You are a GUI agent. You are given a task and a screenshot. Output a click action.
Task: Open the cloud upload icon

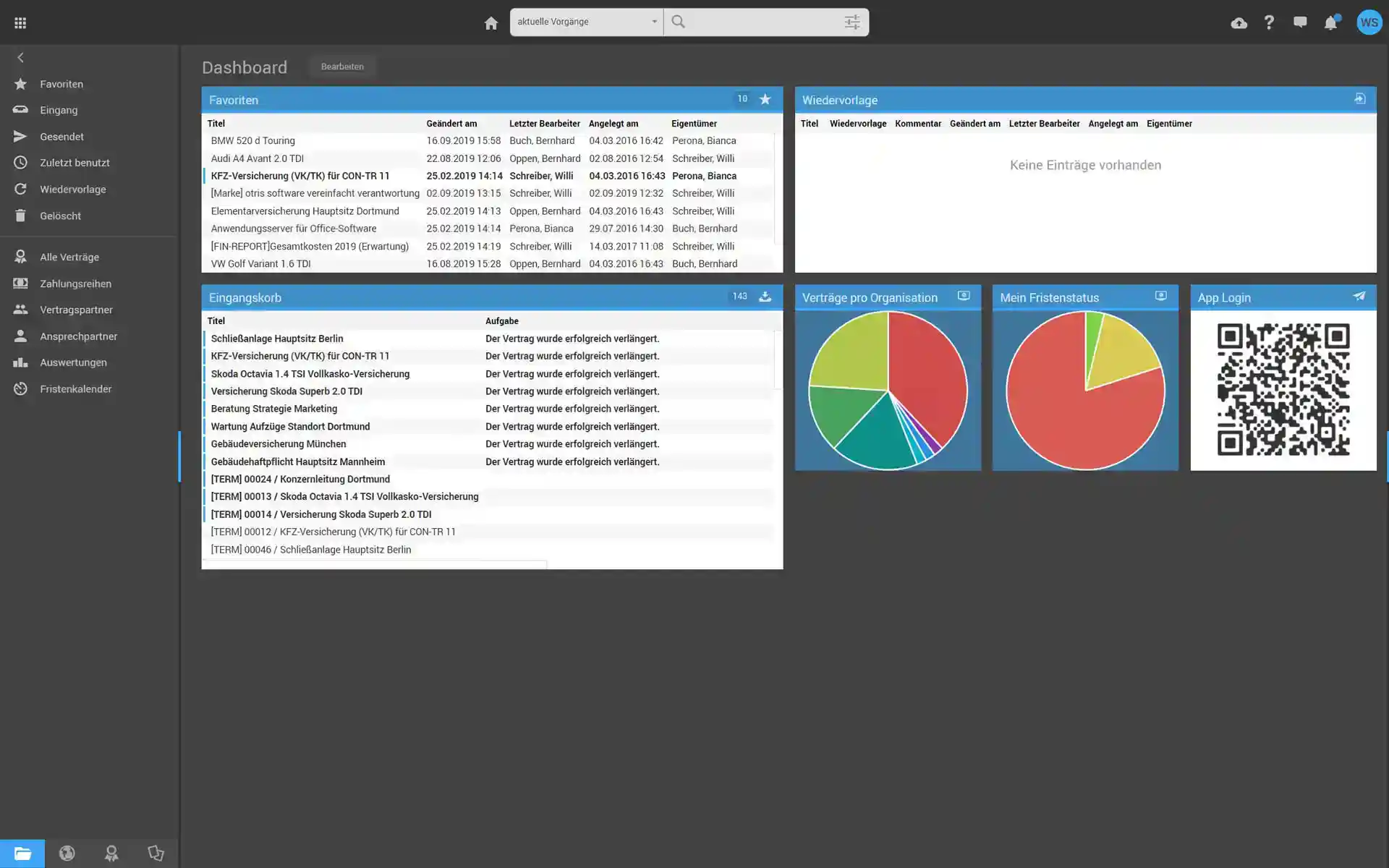tap(1239, 23)
